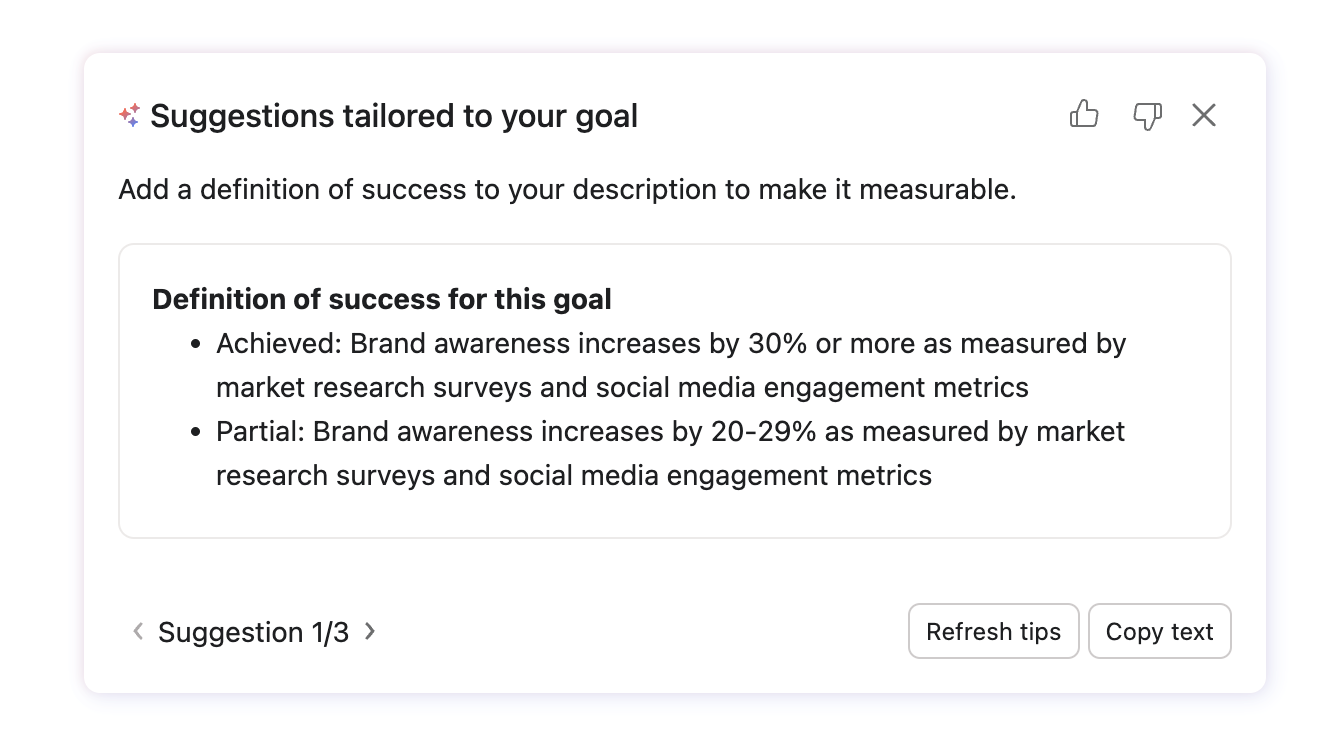Close the suggestions panel with X
1340x736 pixels.
point(1204,115)
